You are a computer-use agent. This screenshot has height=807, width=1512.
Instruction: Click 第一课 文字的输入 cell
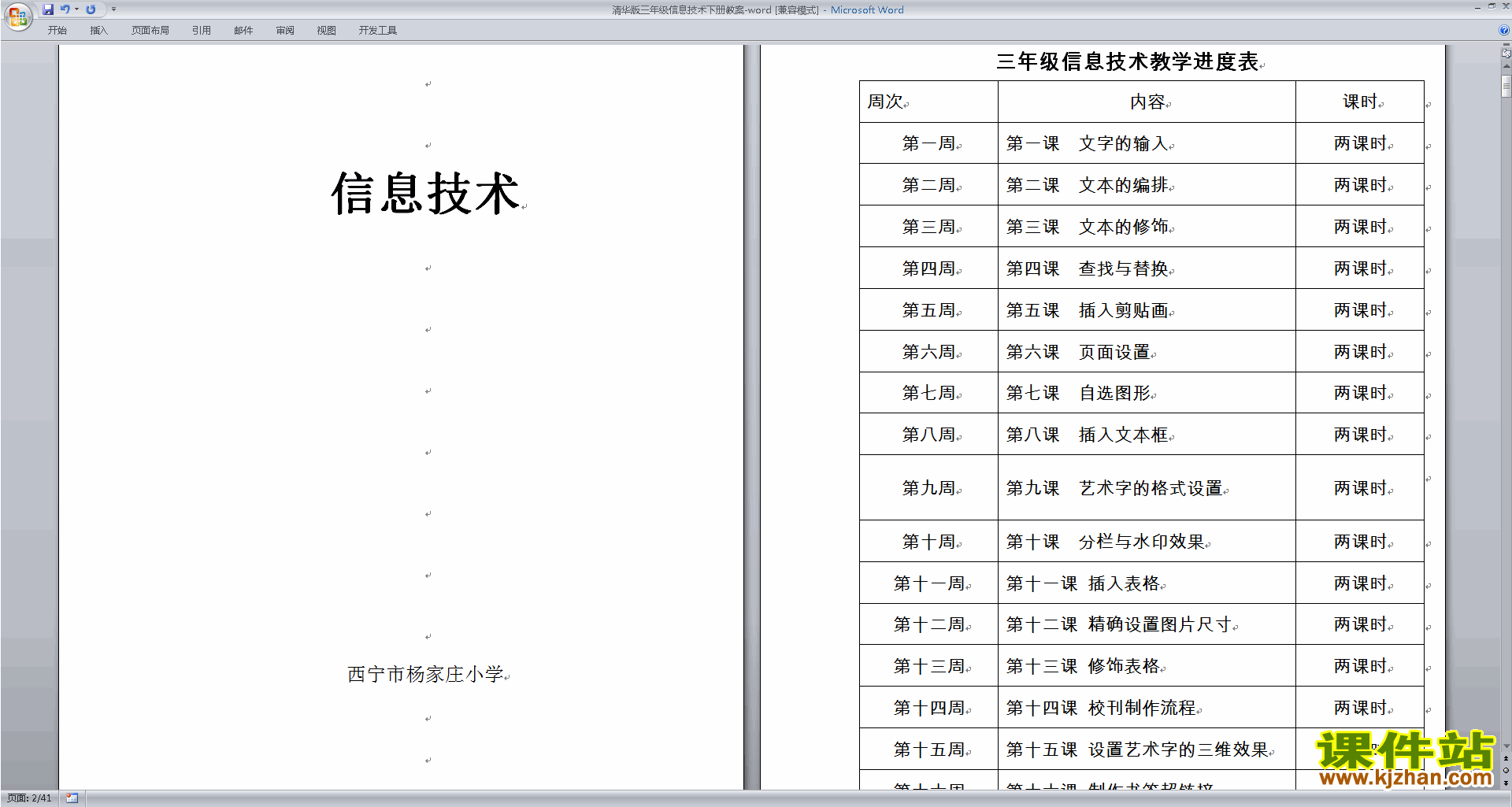click(x=1147, y=143)
